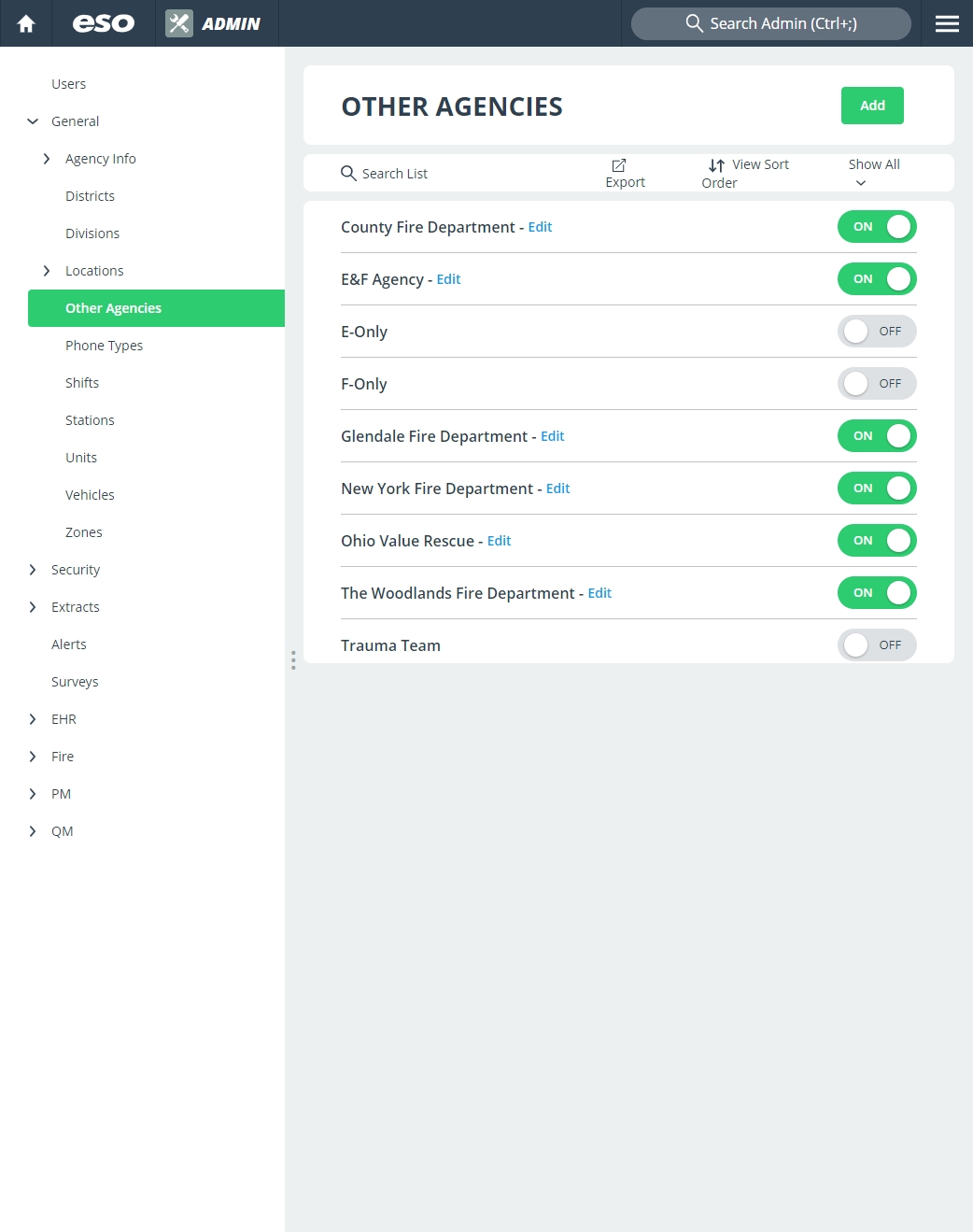Click the sidebar resize handle dots
The image size is (973, 1232).
pos(293,660)
